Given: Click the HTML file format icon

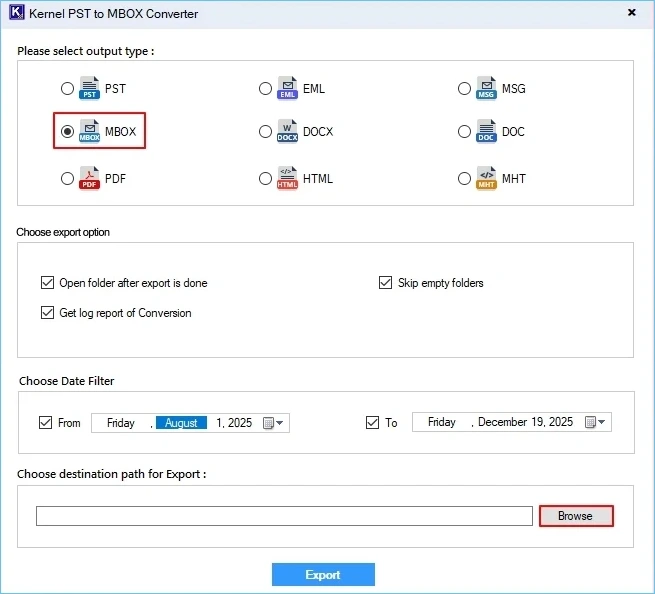Looking at the screenshot, I should point(287,178).
